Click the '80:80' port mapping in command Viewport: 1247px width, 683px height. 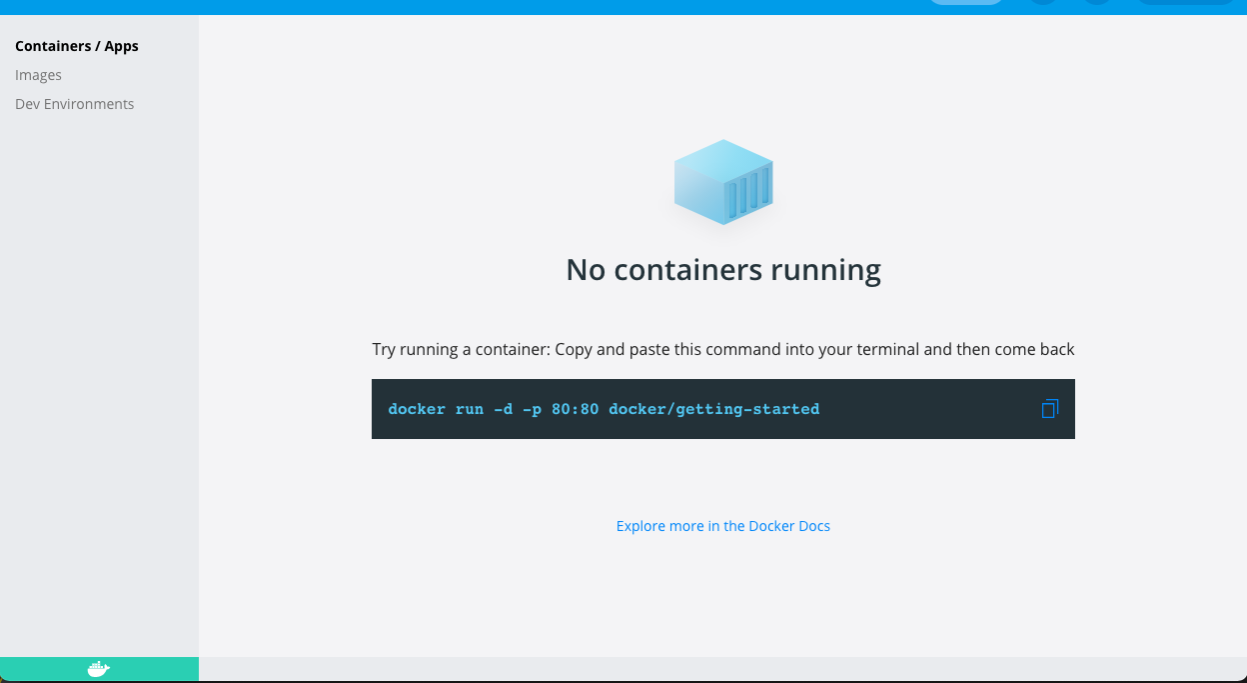point(574,409)
